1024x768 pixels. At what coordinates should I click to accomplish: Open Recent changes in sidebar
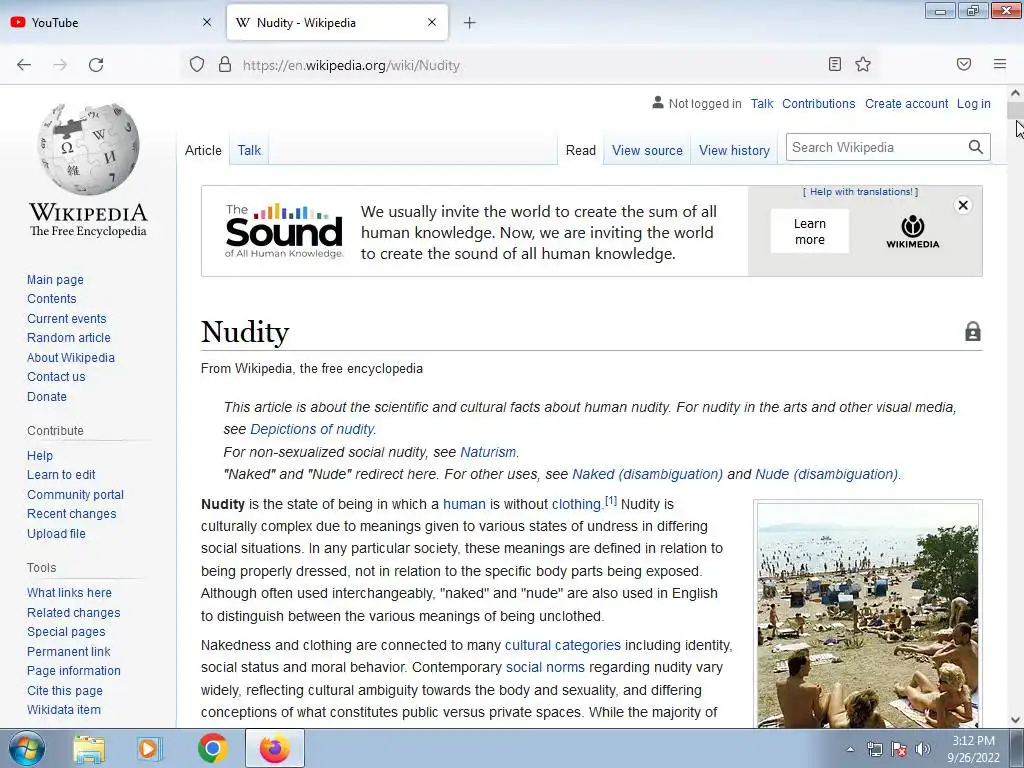click(x=72, y=514)
